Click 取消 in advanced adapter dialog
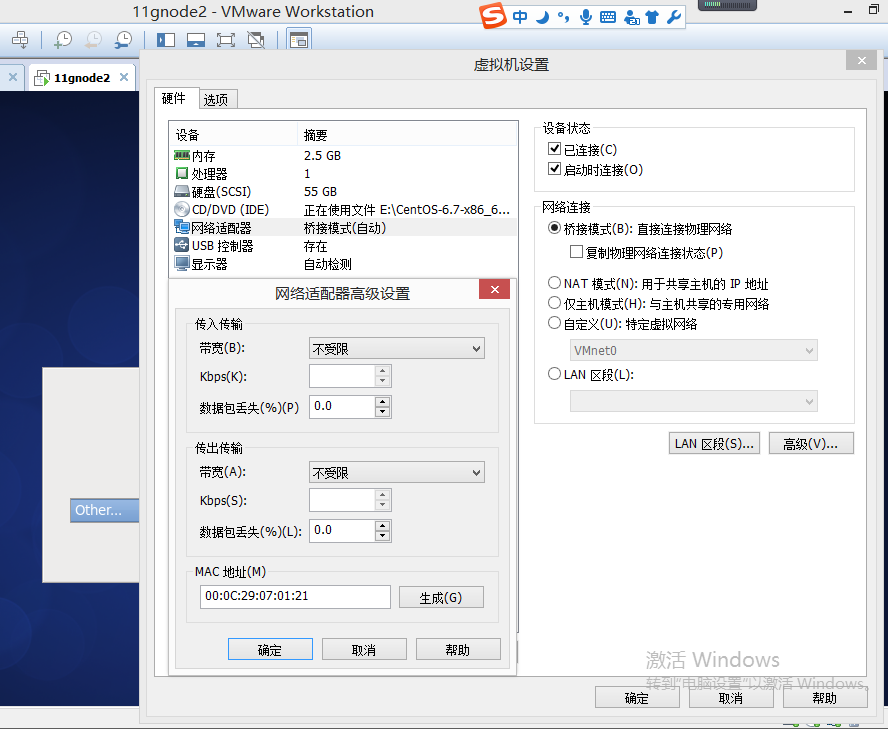 coord(364,650)
